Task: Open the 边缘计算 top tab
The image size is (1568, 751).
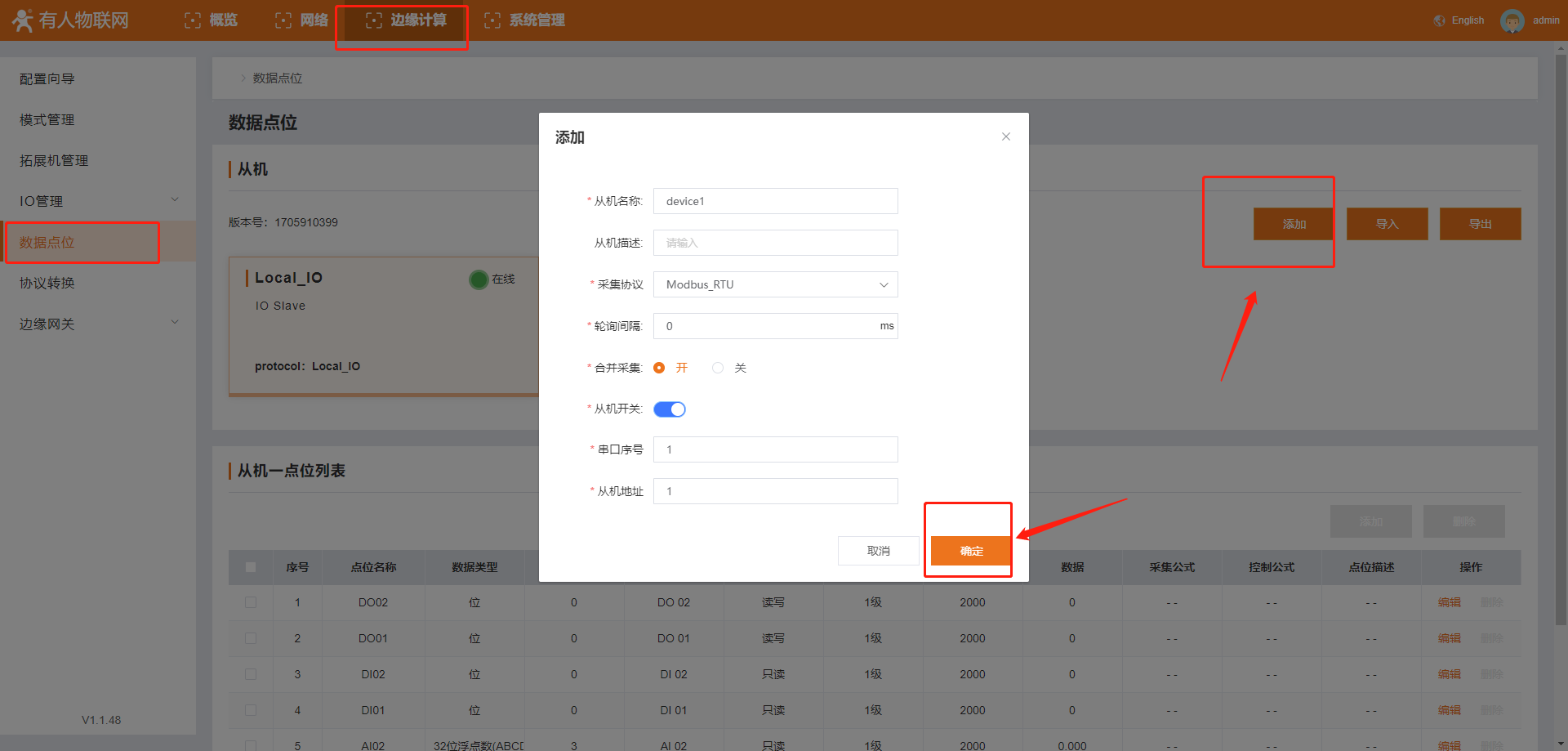Action: point(406,20)
